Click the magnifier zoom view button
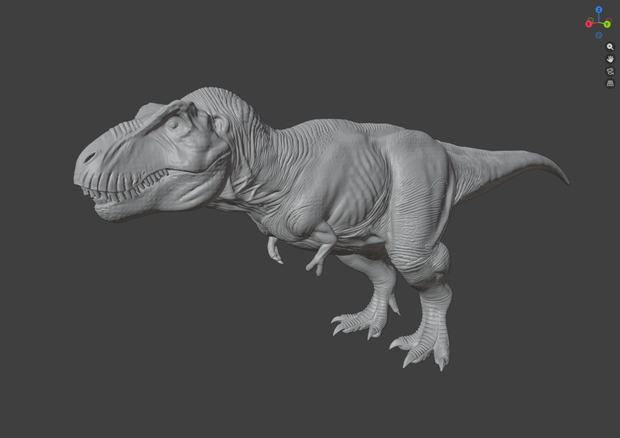620x438 pixels. pyautogui.click(x=610, y=47)
